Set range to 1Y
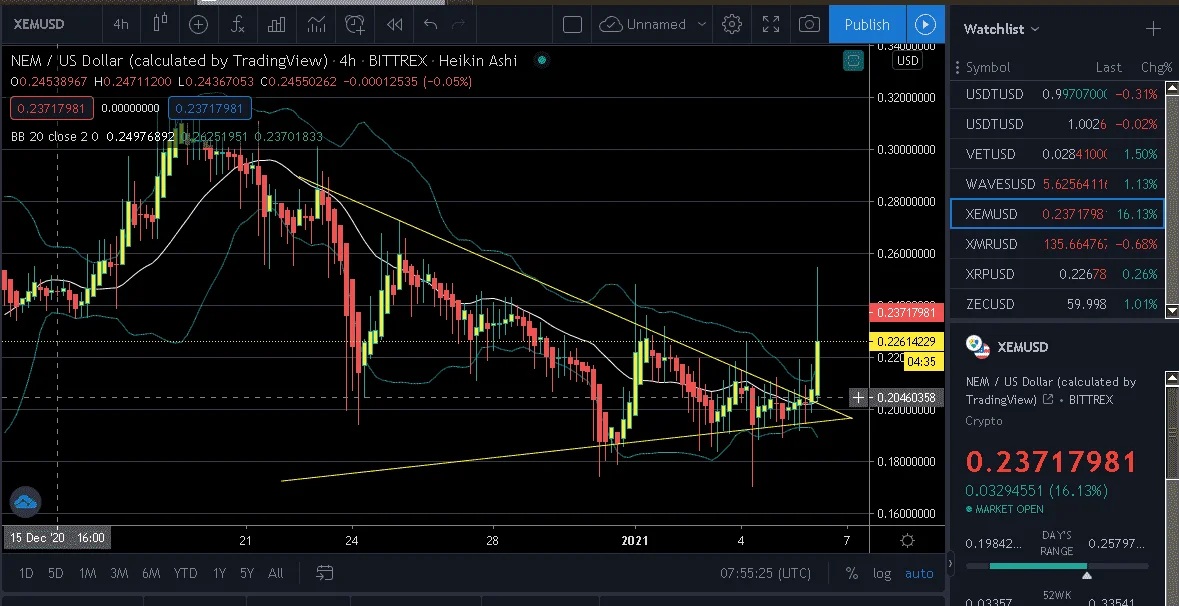1179x606 pixels. click(x=219, y=573)
